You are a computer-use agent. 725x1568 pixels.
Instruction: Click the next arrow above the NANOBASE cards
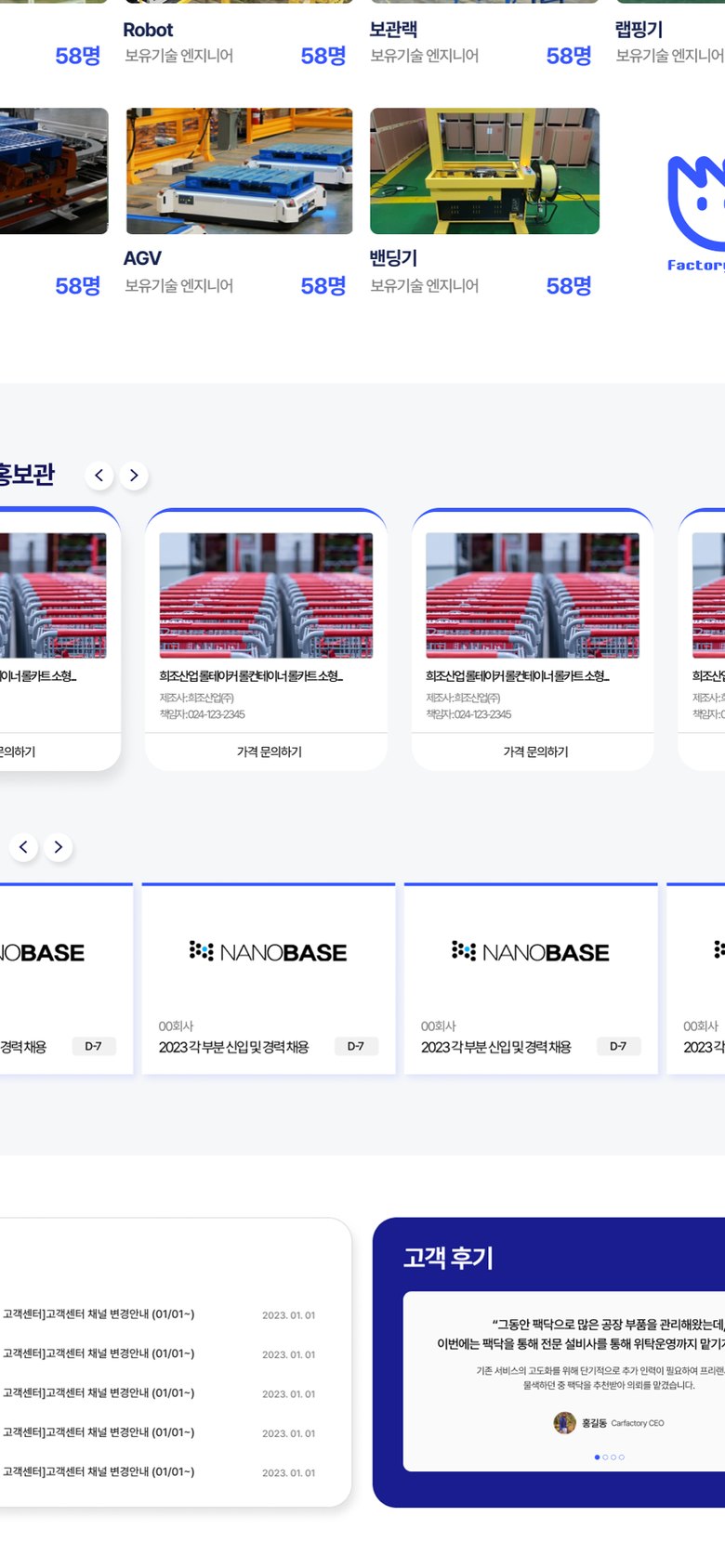[x=58, y=847]
